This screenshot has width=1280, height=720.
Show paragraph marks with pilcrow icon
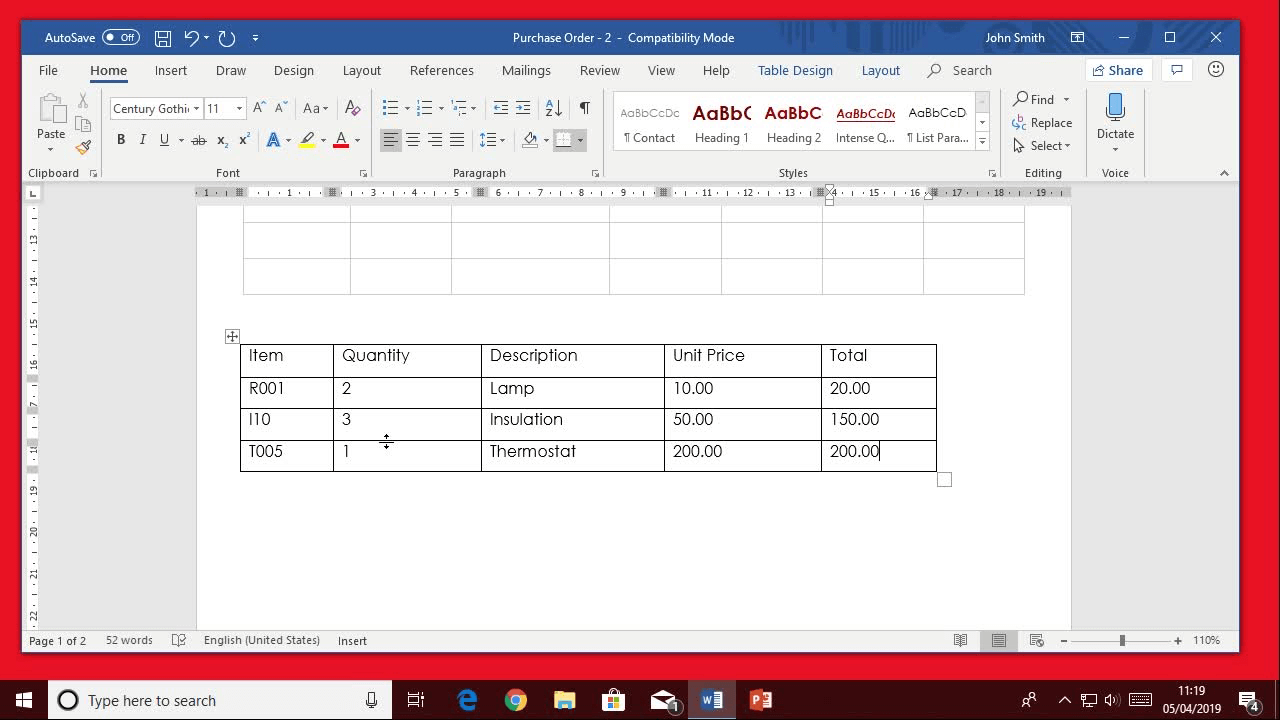(584, 108)
